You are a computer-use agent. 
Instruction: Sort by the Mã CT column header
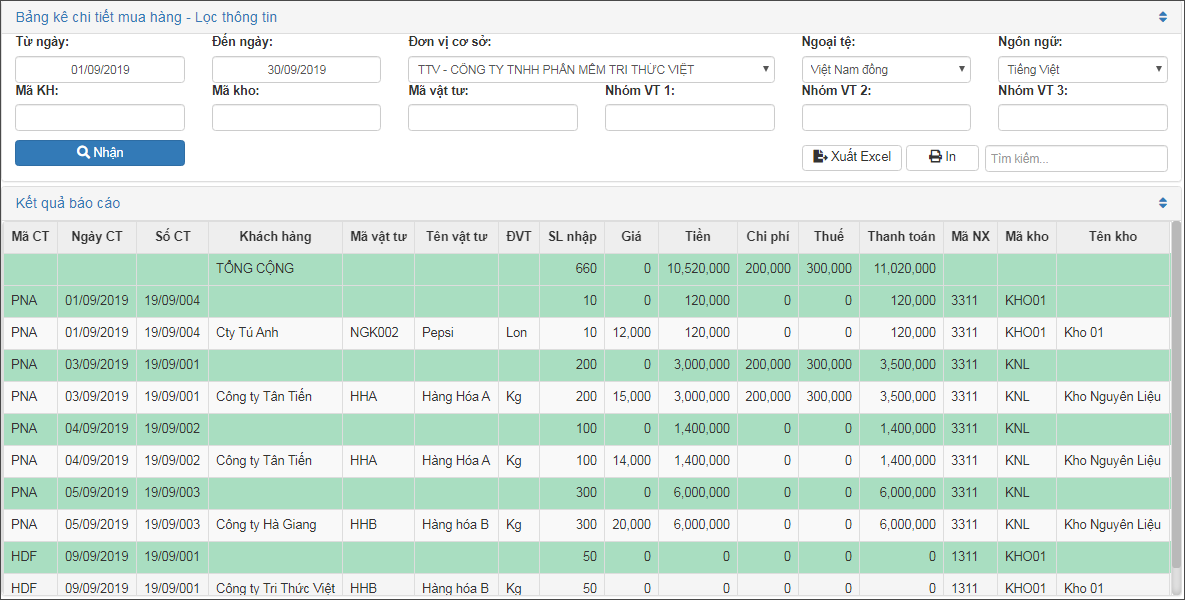[30, 237]
